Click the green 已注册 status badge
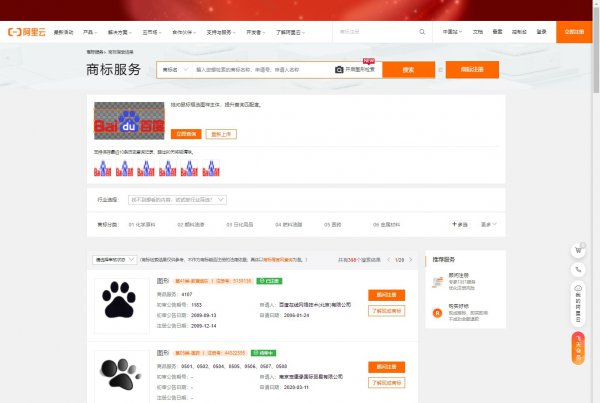Viewport: 600px width, 403px height. 269,281
